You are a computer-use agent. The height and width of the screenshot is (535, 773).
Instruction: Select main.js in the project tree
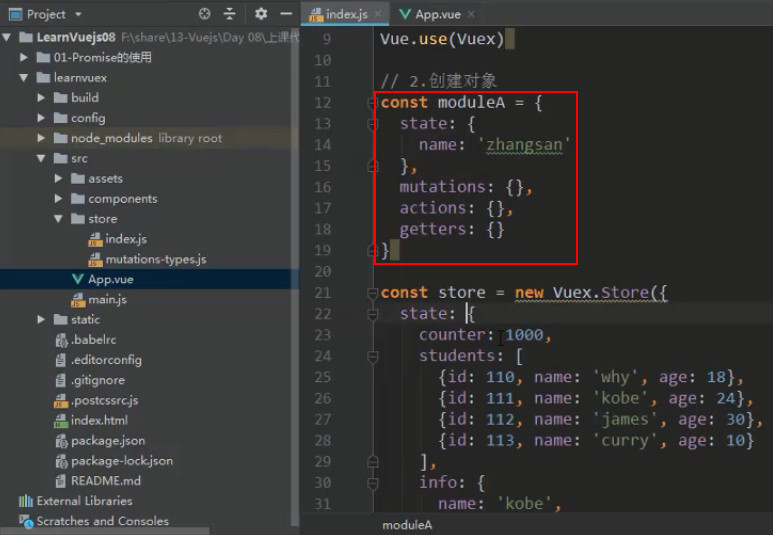point(107,300)
